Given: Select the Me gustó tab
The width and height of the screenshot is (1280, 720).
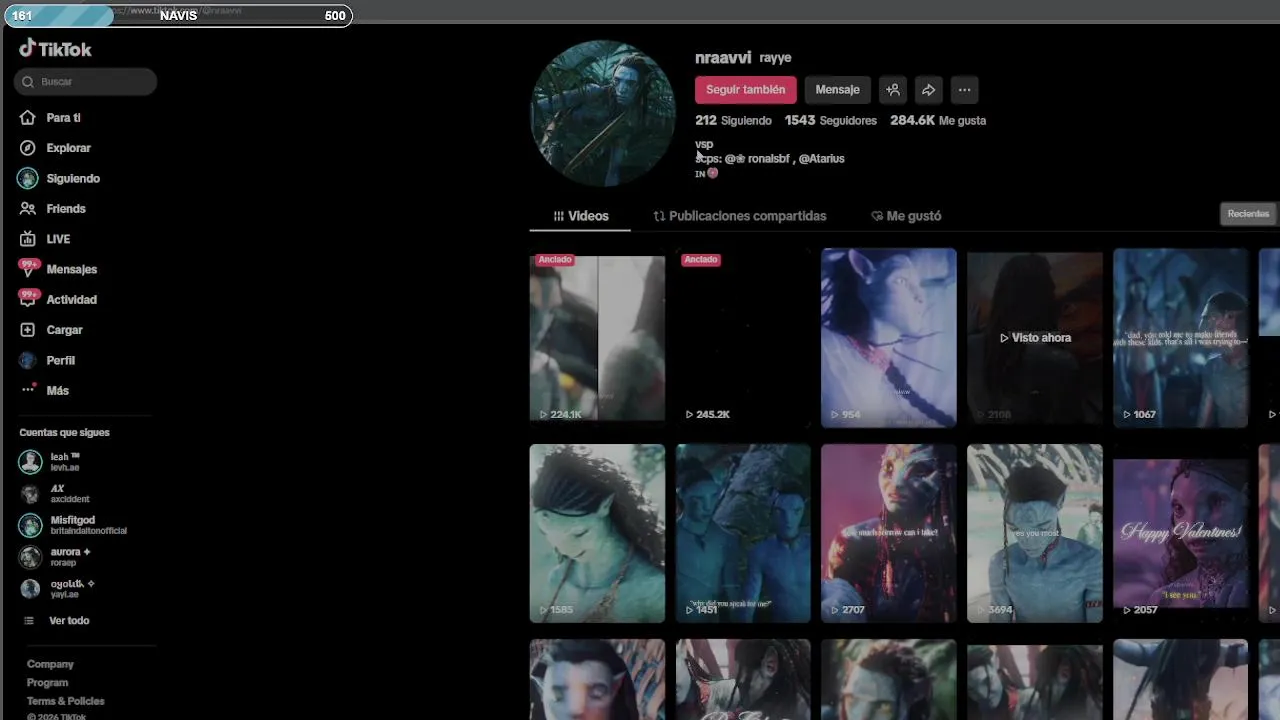Looking at the screenshot, I should [x=906, y=216].
